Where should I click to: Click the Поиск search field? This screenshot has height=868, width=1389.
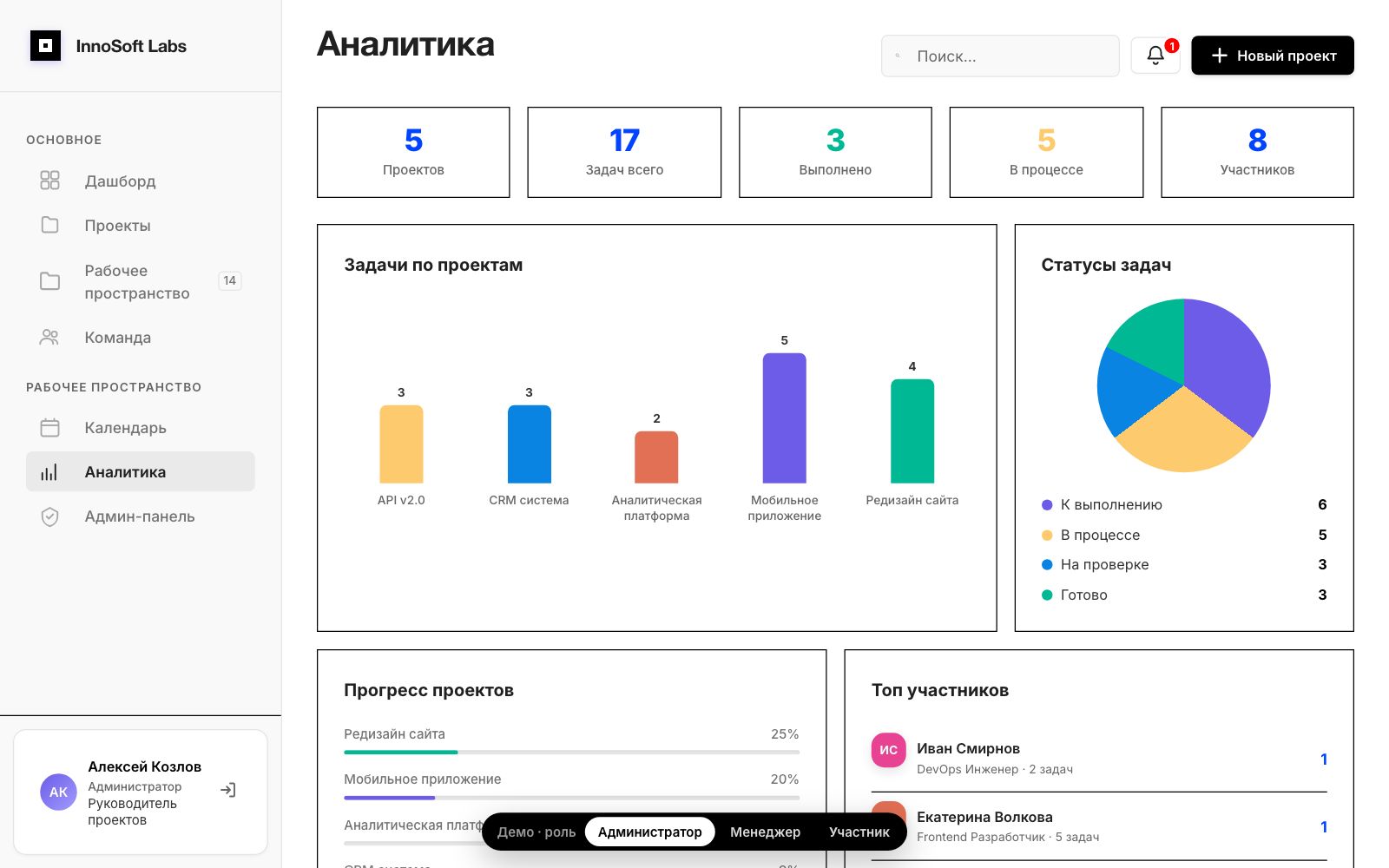[1000, 56]
